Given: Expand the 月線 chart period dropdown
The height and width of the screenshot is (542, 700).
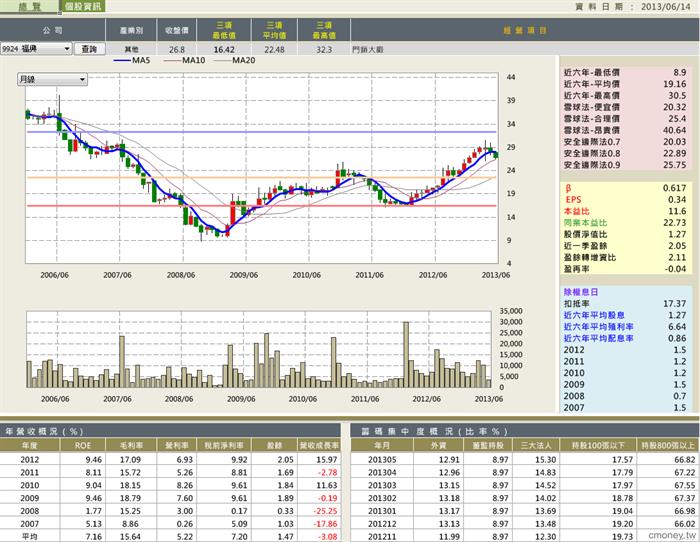Looking at the screenshot, I should point(52,79).
